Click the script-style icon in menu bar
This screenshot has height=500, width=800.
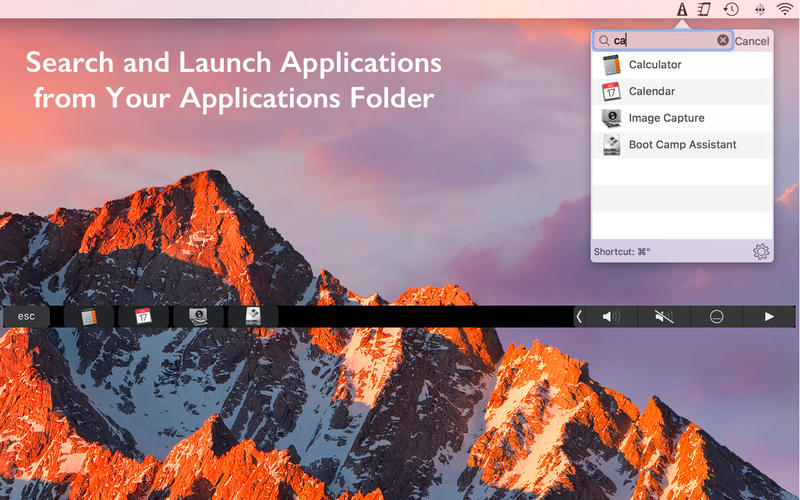coord(704,10)
